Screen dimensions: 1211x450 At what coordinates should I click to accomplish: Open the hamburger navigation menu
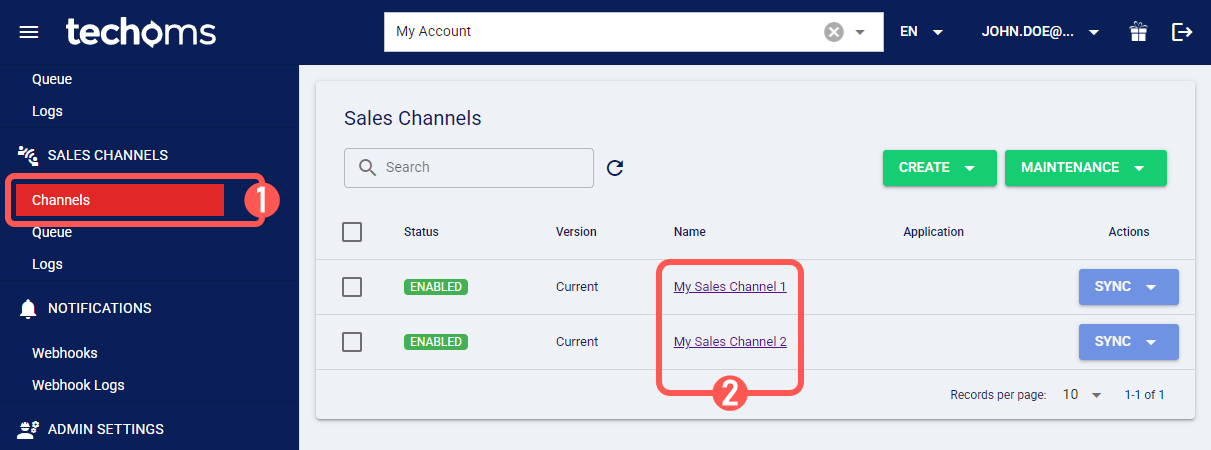pos(29,32)
